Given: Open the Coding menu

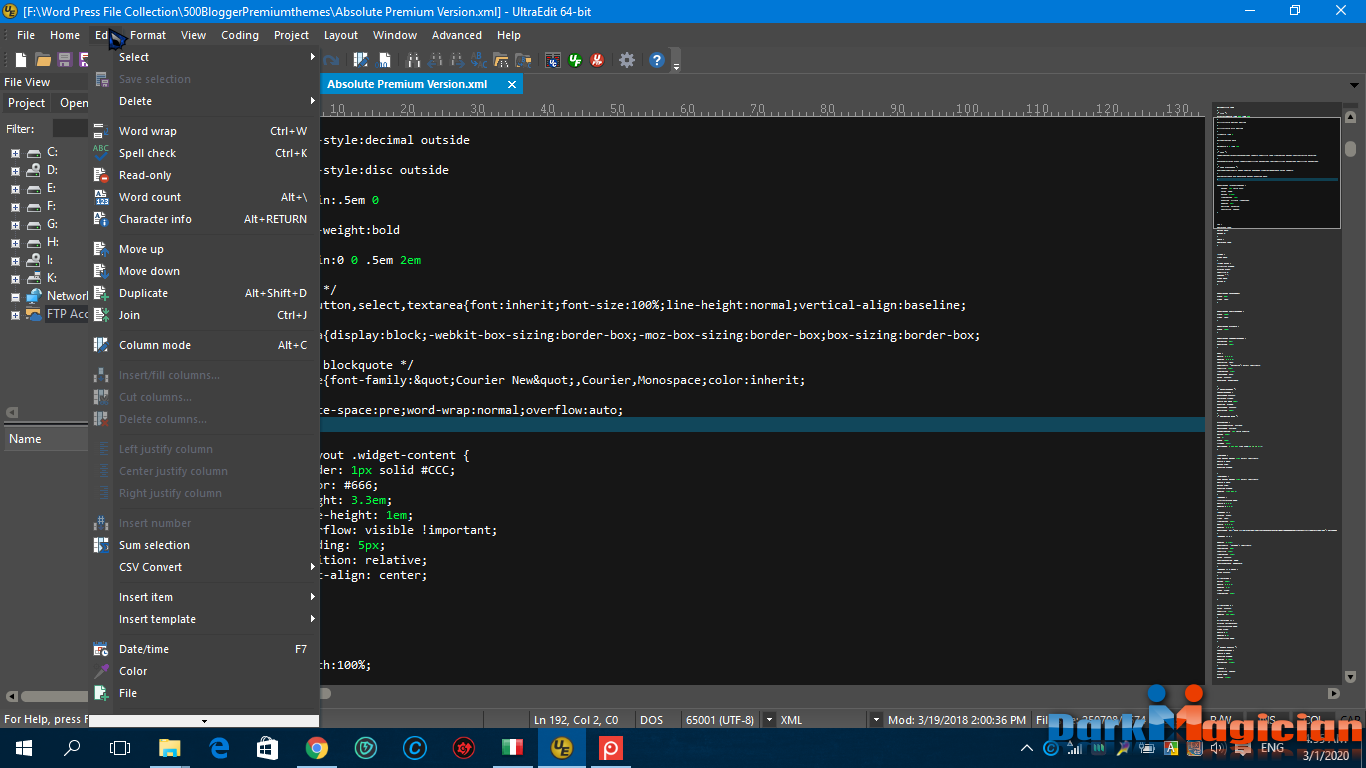Looking at the screenshot, I should point(240,35).
